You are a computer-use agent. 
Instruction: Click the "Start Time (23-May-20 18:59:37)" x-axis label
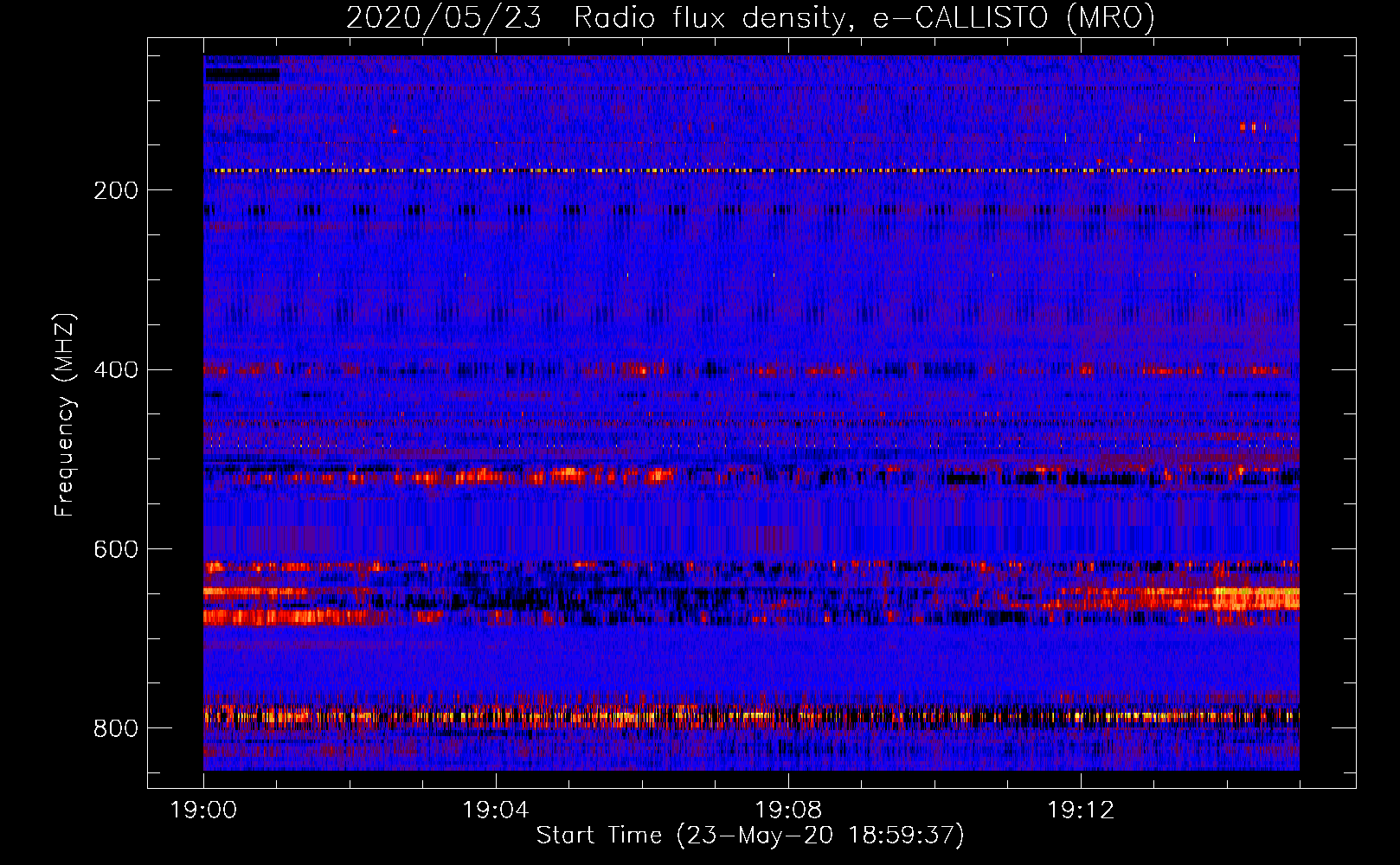coord(750,836)
